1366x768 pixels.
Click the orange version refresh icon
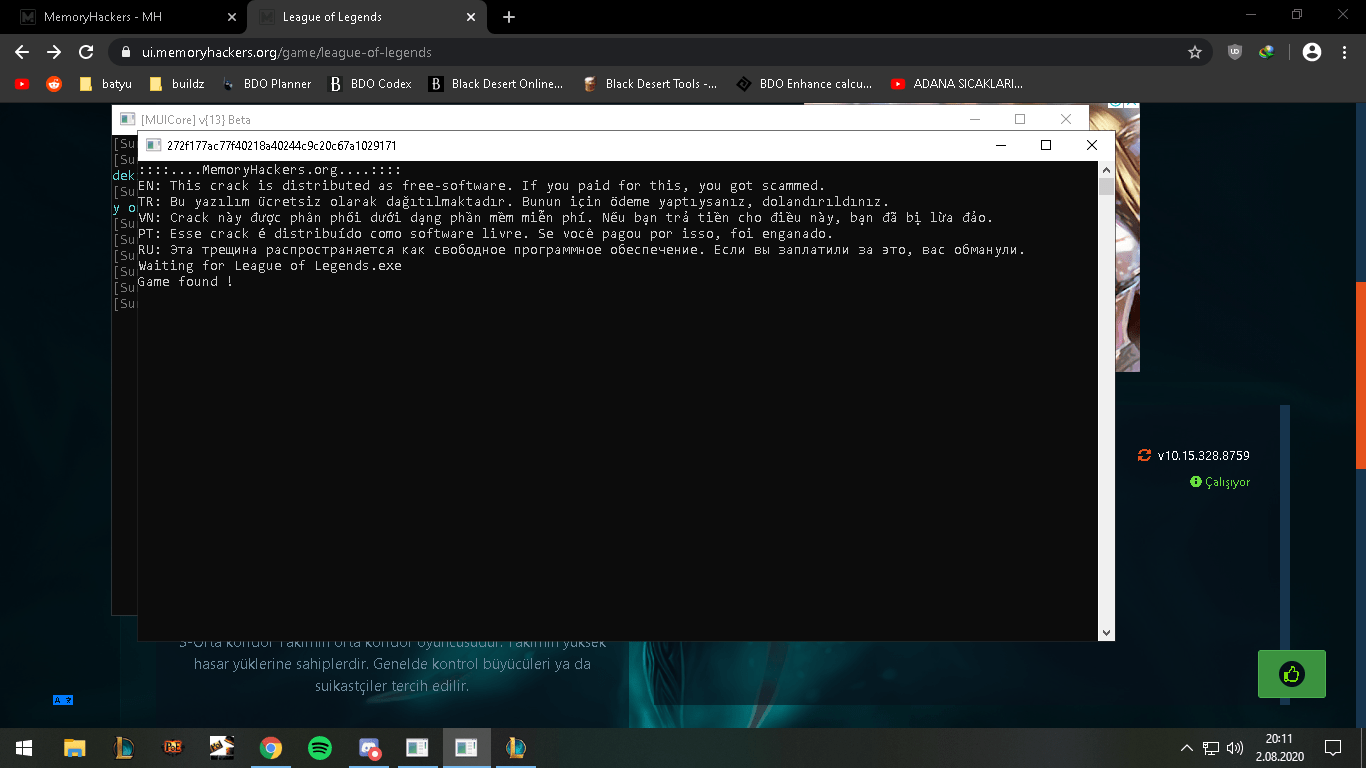(x=1144, y=456)
